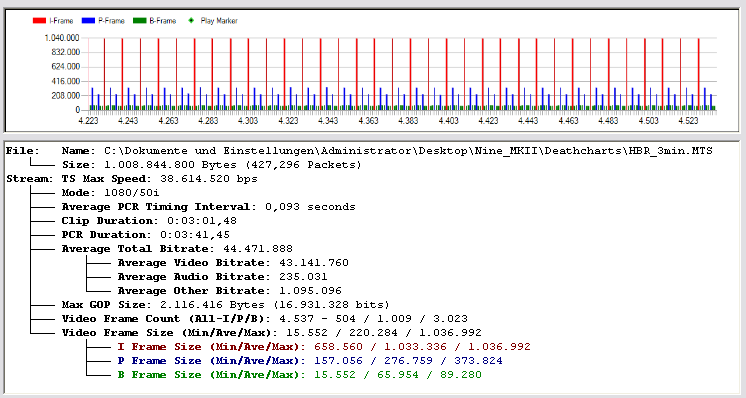Select the file Size tree entry
Screen dimensions: 746x398
click(212, 165)
